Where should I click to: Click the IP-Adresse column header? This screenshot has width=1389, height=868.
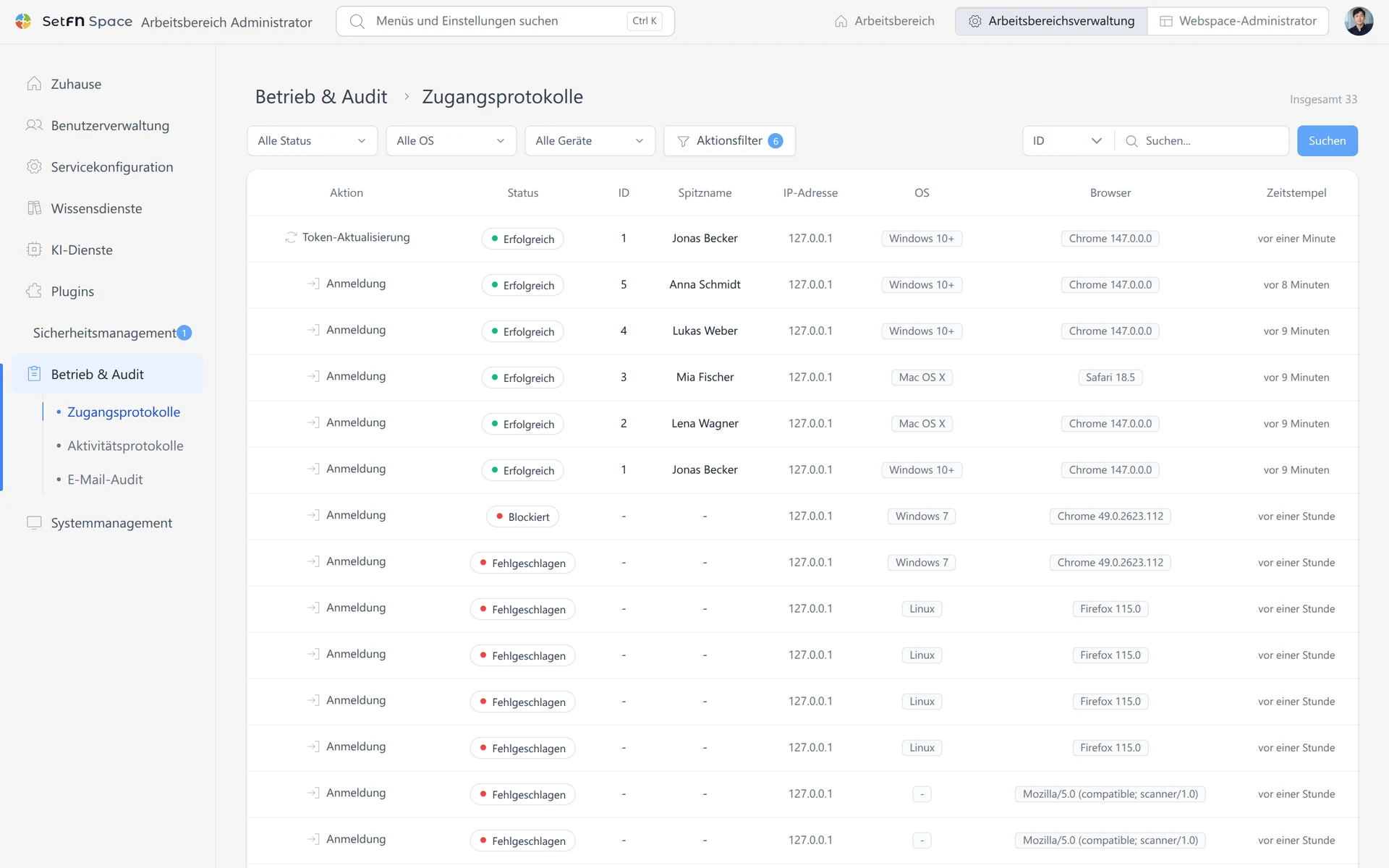[810, 192]
